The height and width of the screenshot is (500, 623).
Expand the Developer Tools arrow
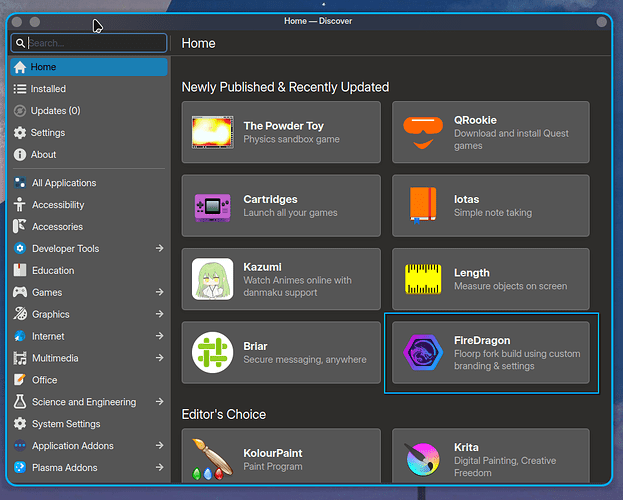point(159,248)
